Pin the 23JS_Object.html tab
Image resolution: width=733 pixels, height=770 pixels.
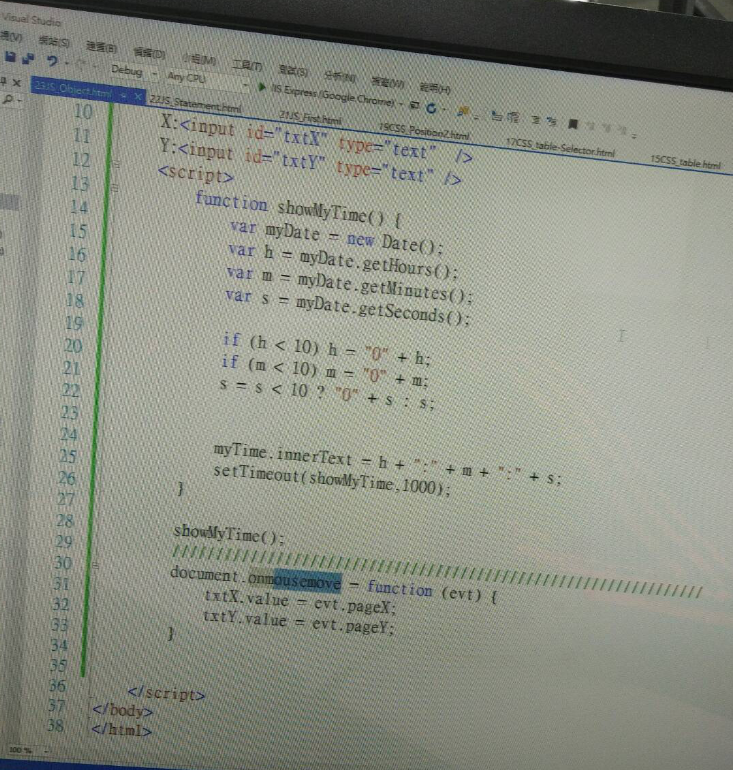[x=124, y=96]
